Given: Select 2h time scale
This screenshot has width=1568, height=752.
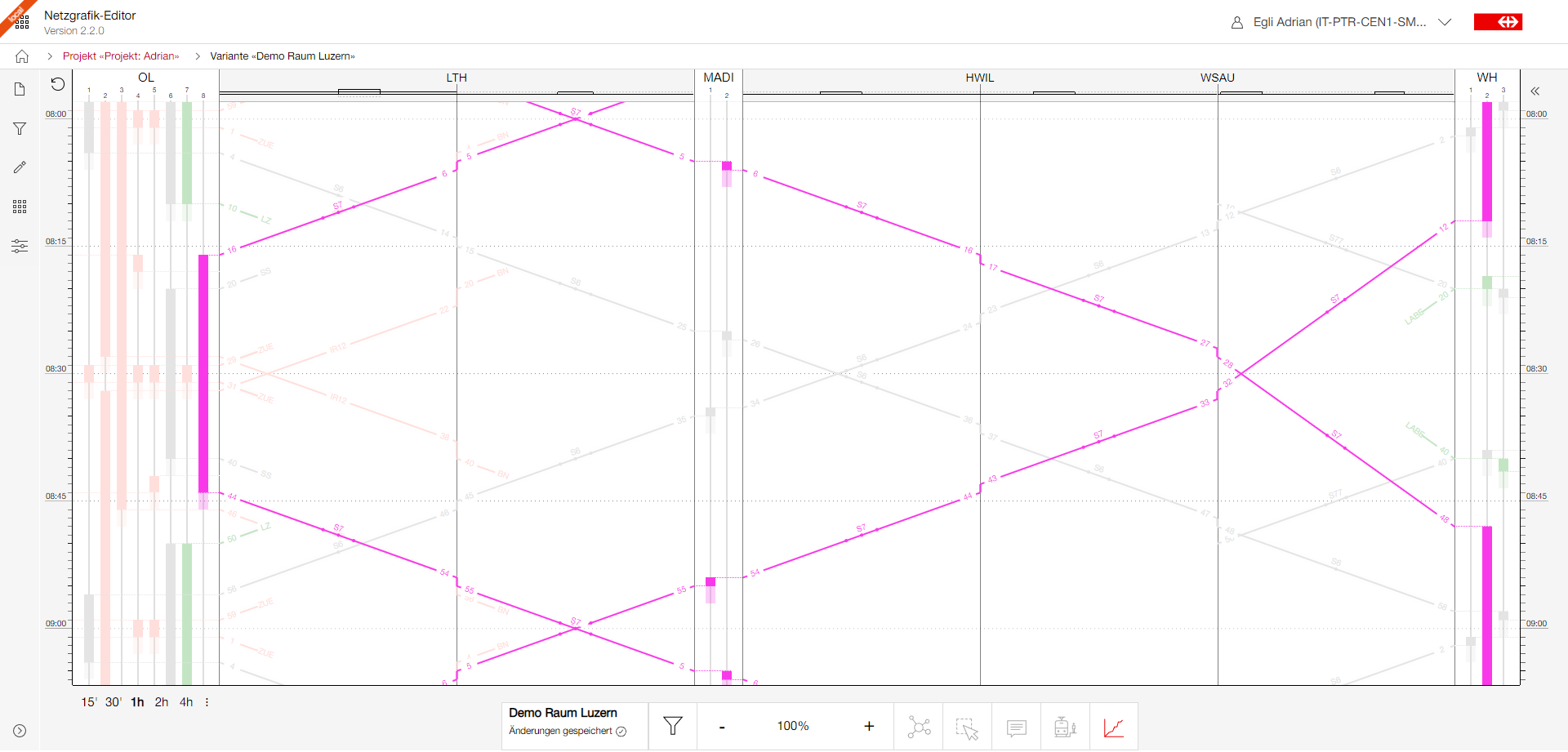Looking at the screenshot, I should 162,702.
